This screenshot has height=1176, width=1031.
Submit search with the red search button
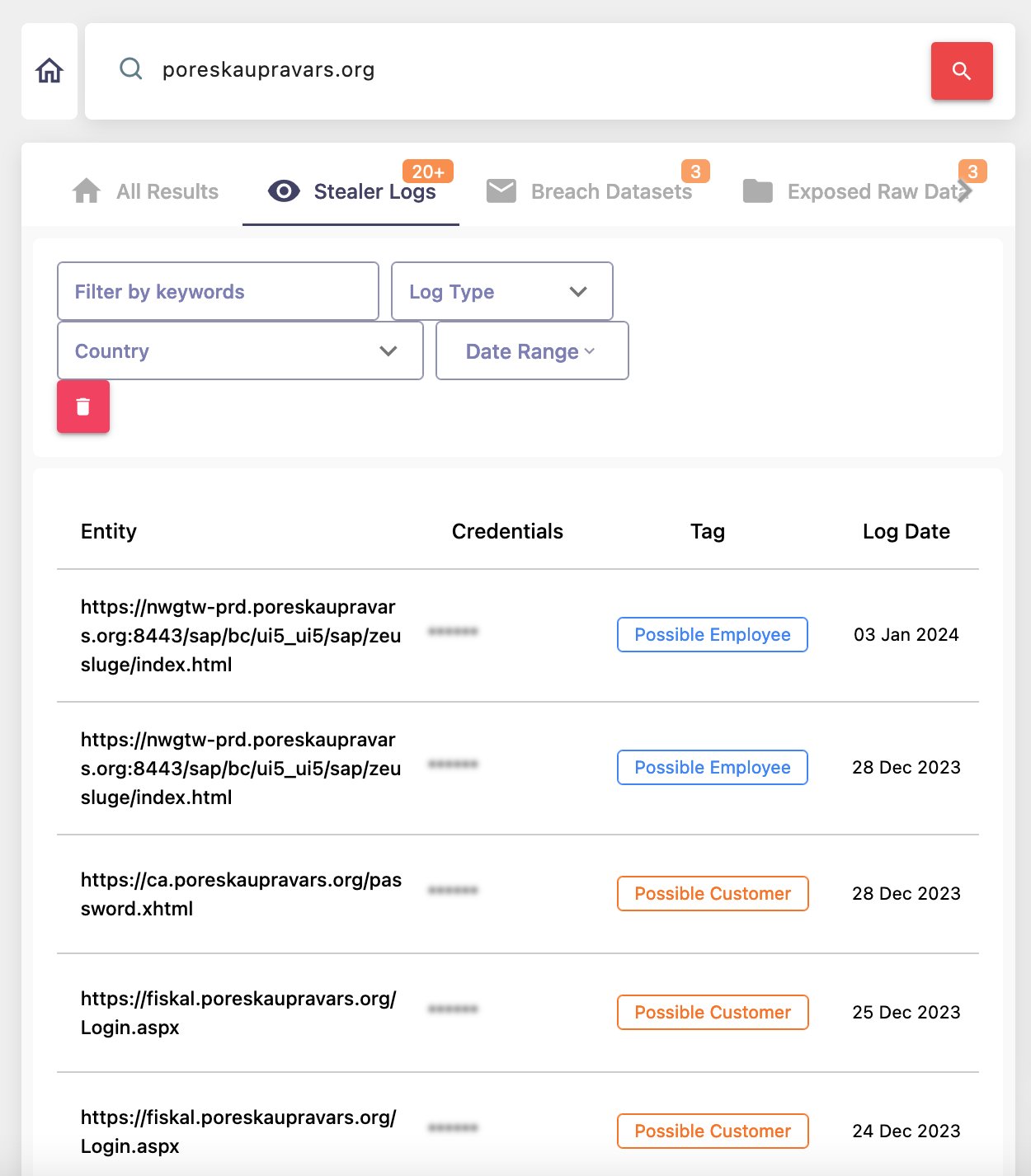pos(962,71)
